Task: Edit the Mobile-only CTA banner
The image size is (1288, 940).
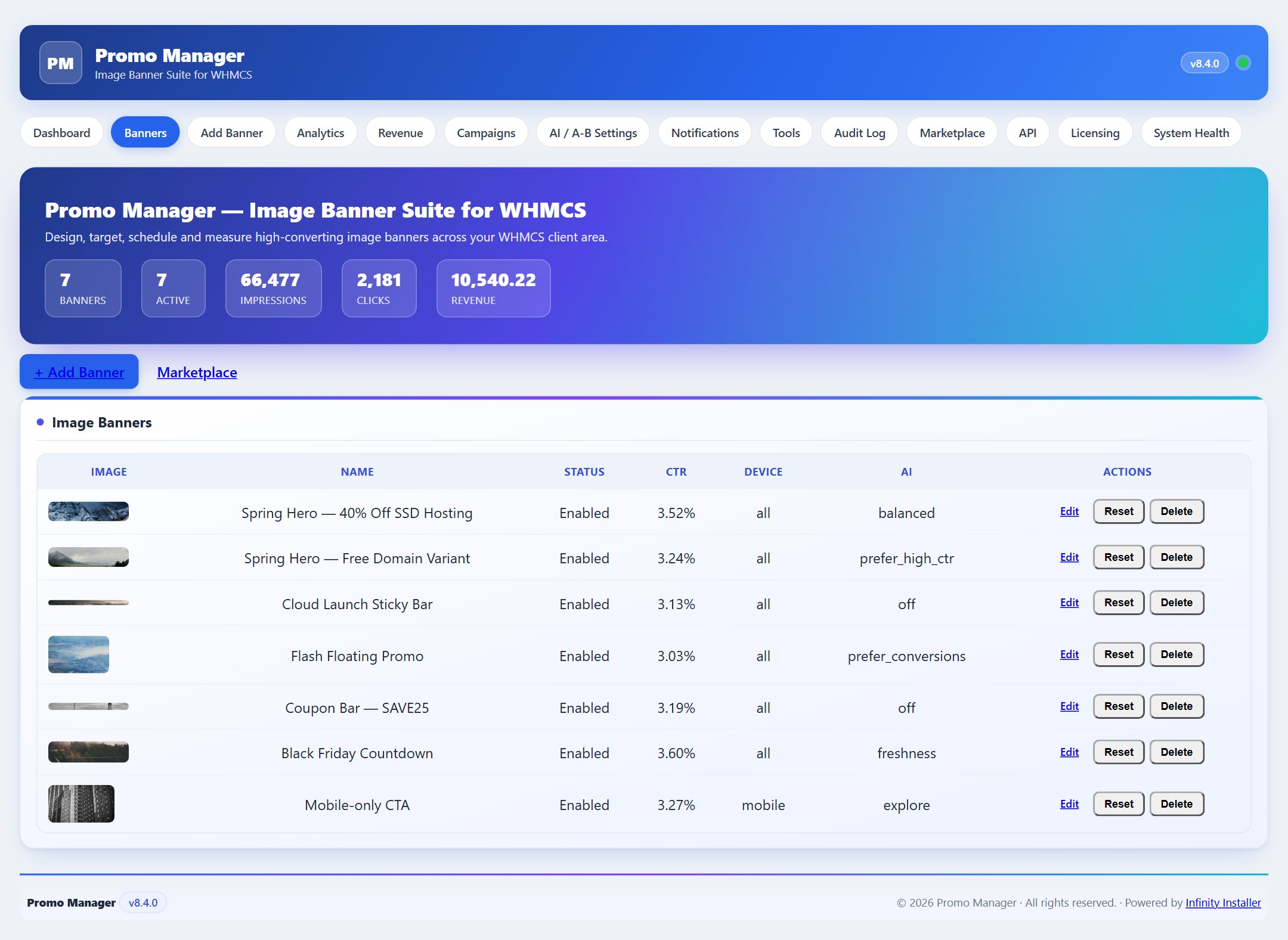Action: [x=1069, y=804]
